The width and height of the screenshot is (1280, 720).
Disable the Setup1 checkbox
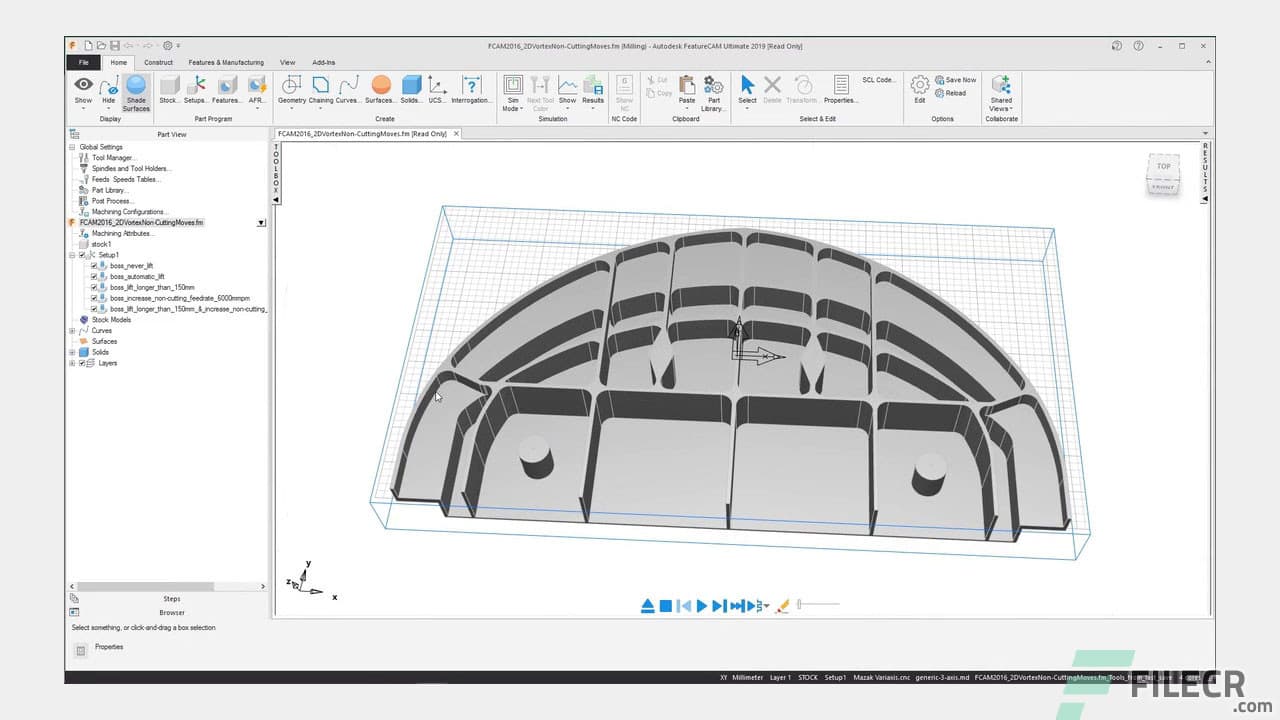(x=82, y=253)
